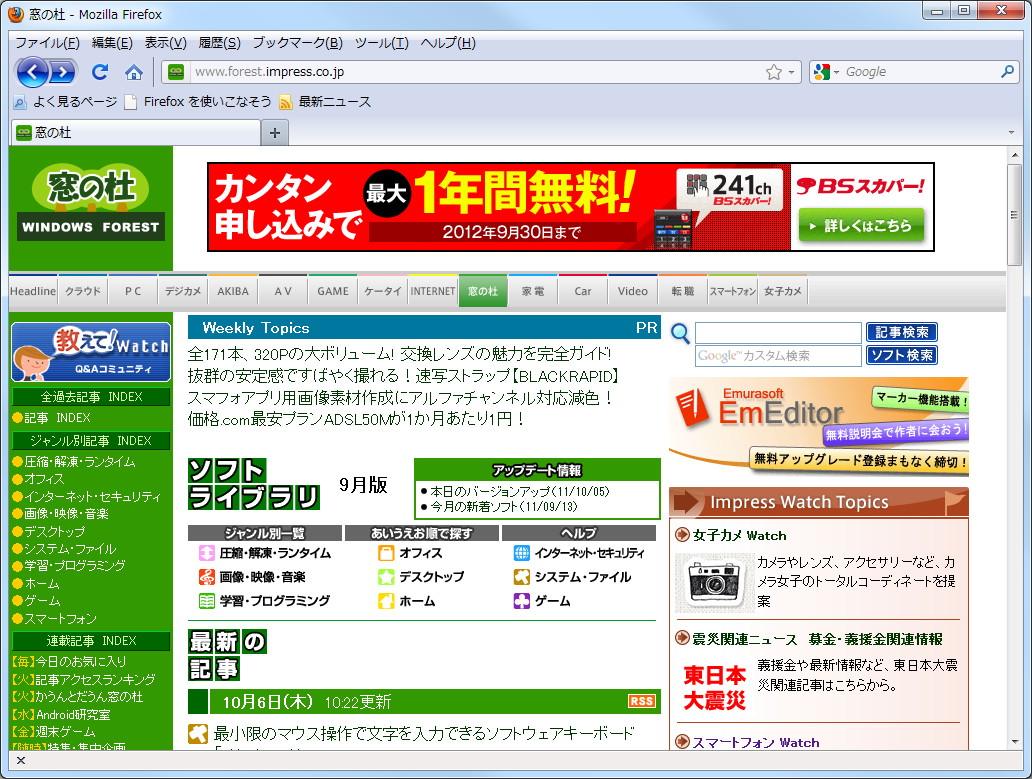Click the システム・ファイル category icon

[x=523, y=576]
